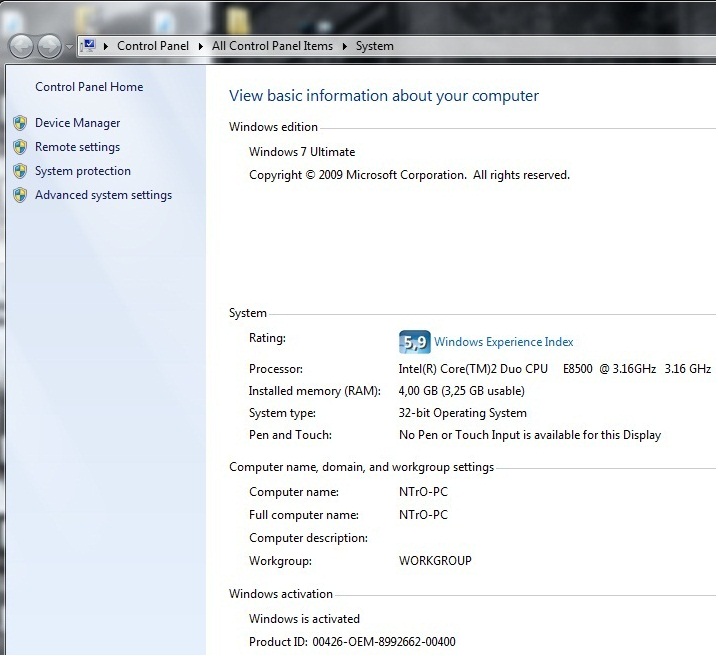Click the Processor label
Viewport: 718px width, 656px height.
coord(276,369)
